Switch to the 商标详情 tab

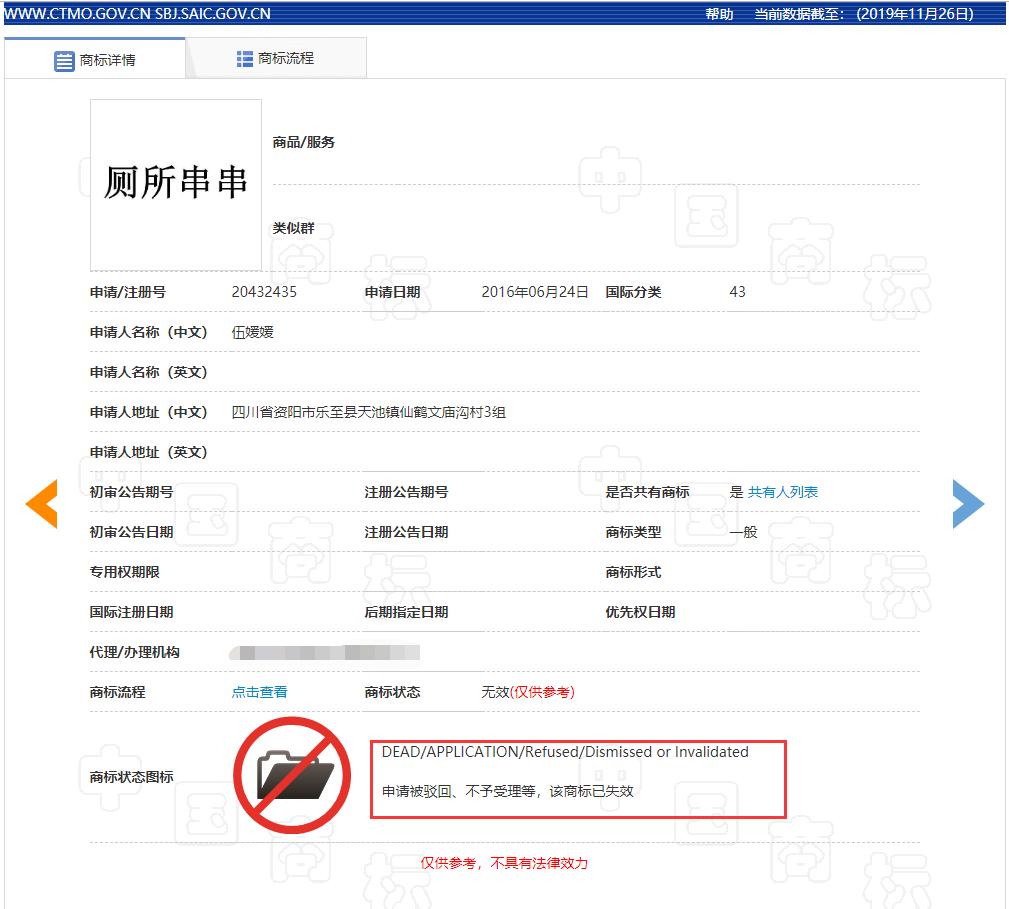point(105,58)
